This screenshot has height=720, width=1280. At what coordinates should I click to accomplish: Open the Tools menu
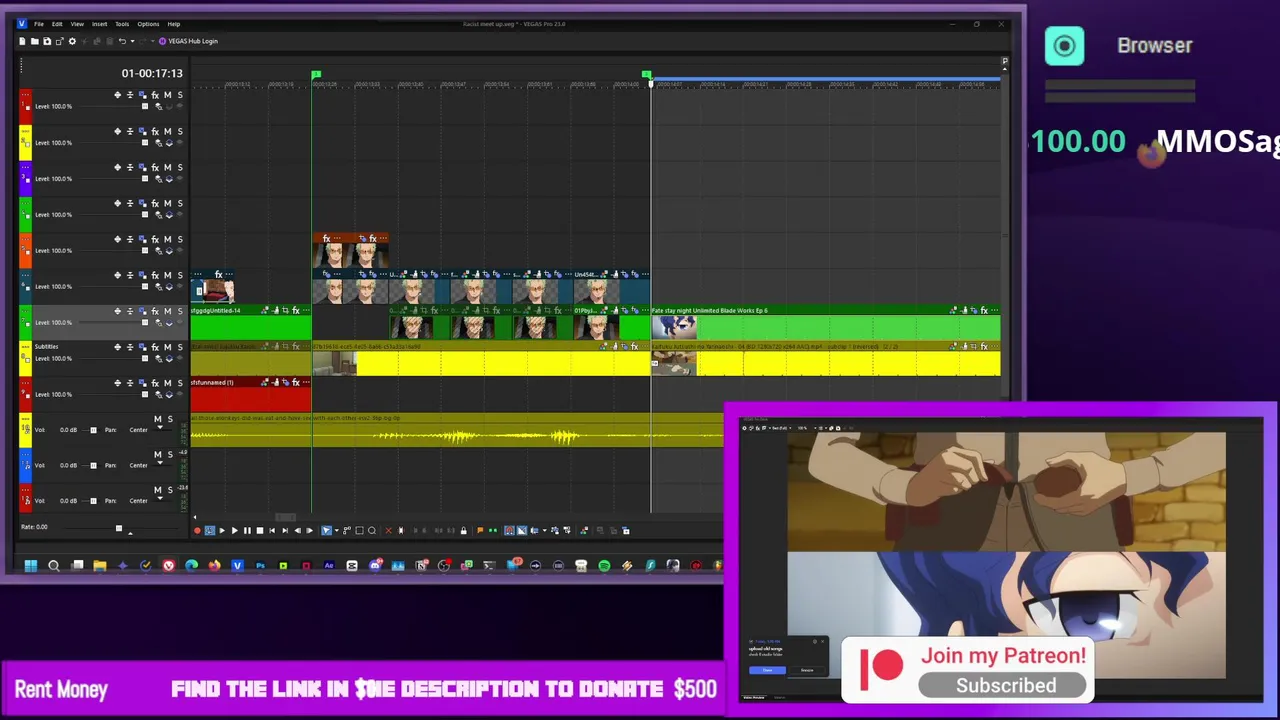(x=122, y=24)
